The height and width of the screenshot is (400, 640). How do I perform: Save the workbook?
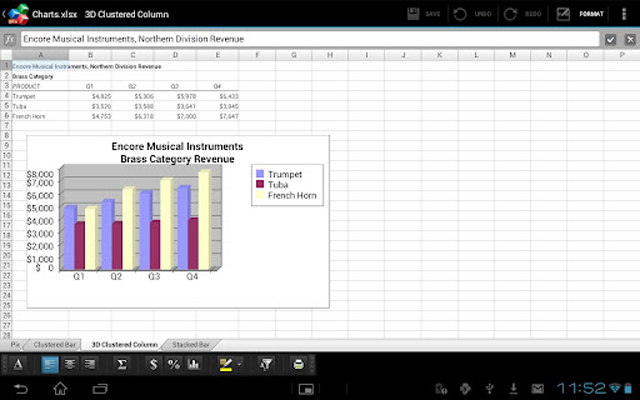[424, 14]
